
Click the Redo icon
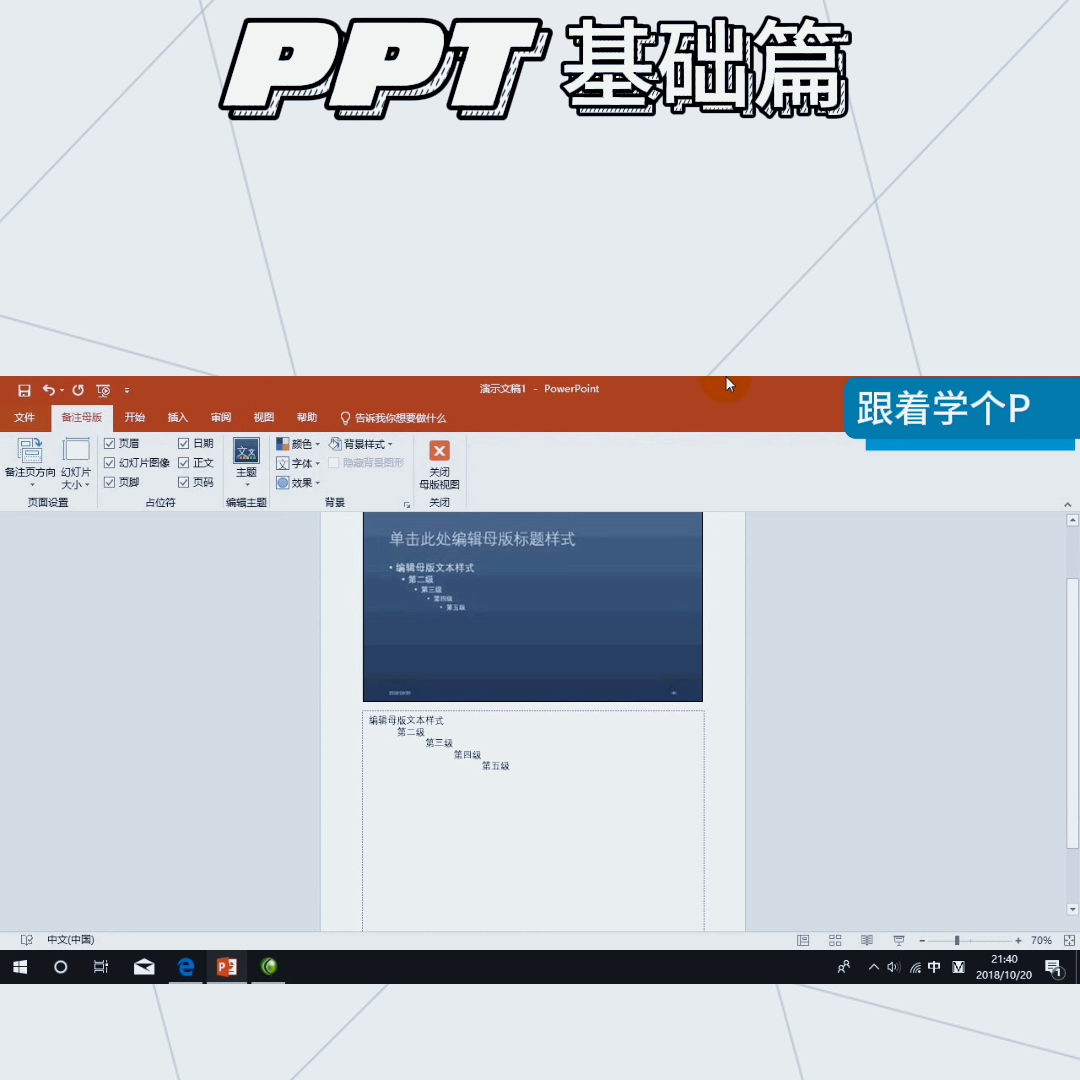coord(78,390)
